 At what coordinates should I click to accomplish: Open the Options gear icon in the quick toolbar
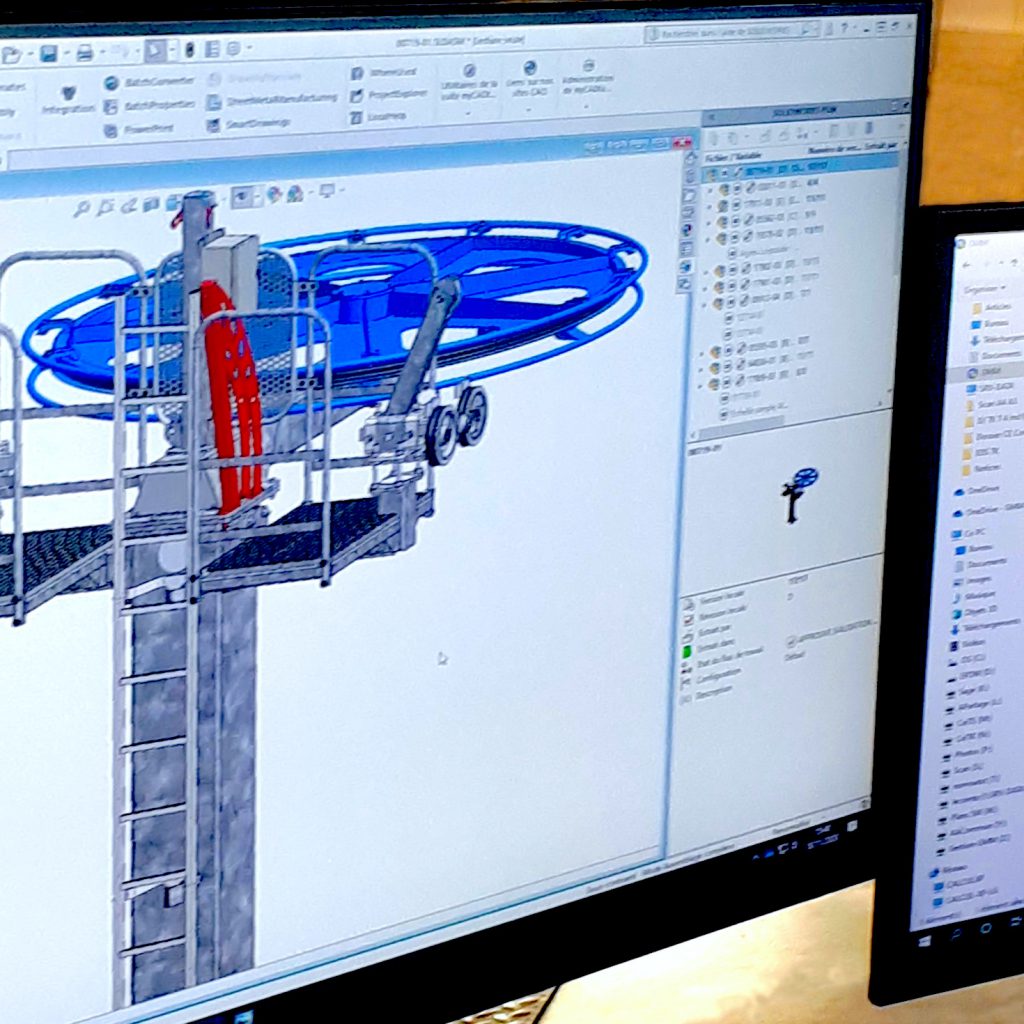[x=234, y=48]
